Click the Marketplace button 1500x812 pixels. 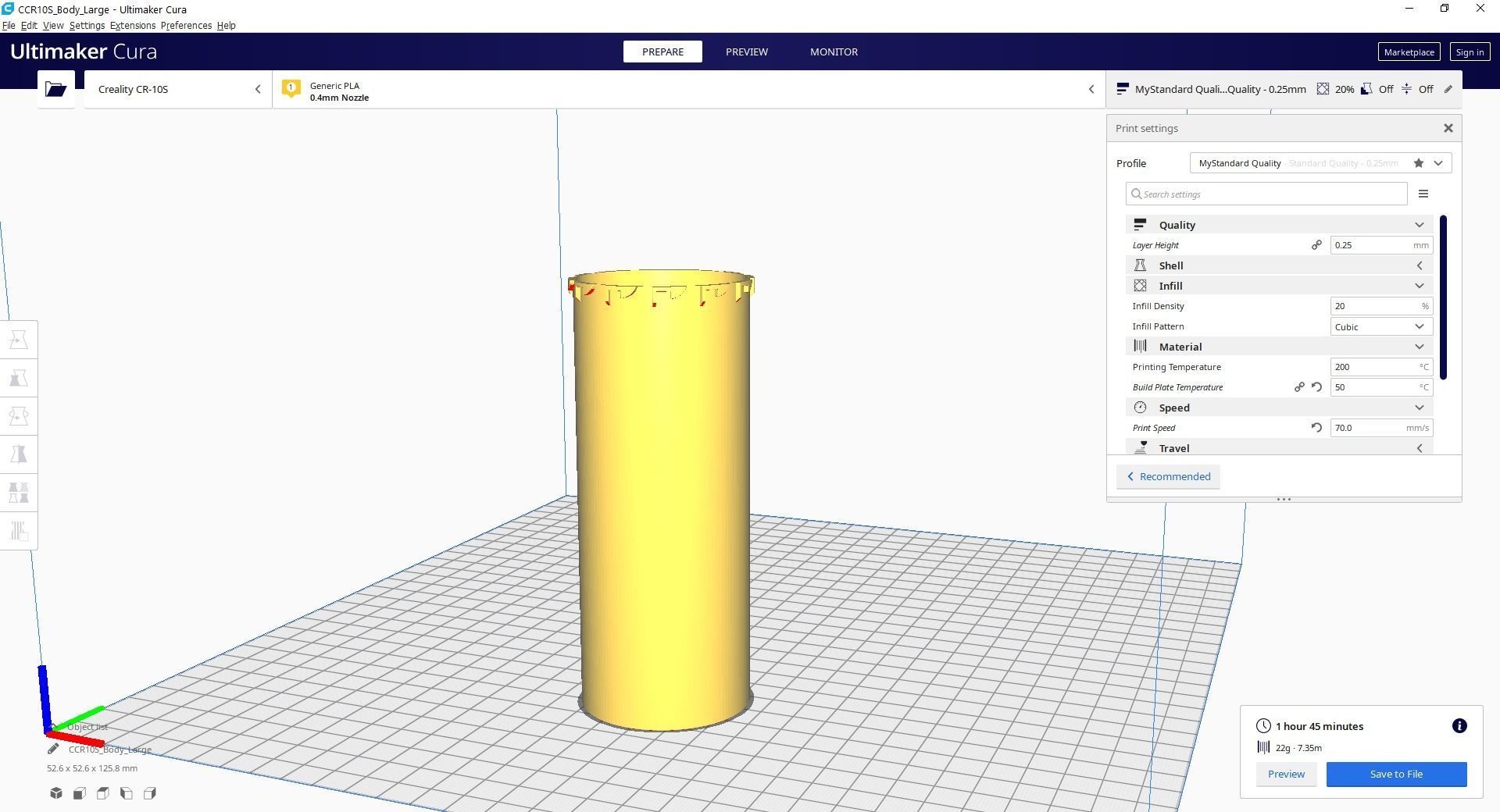point(1409,52)
